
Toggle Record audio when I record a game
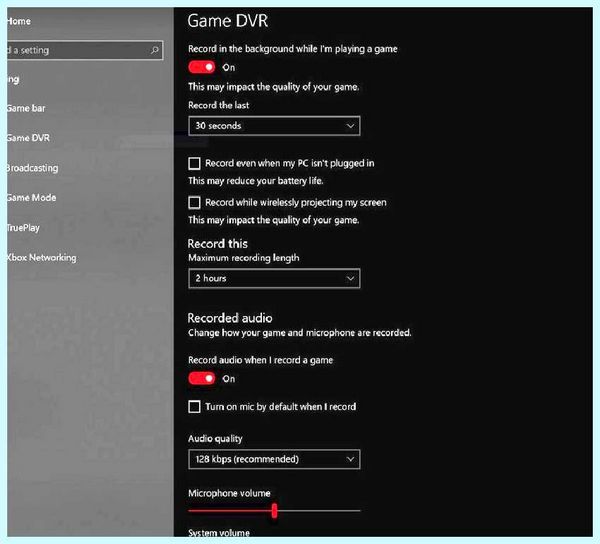click(x=202, y=379)
